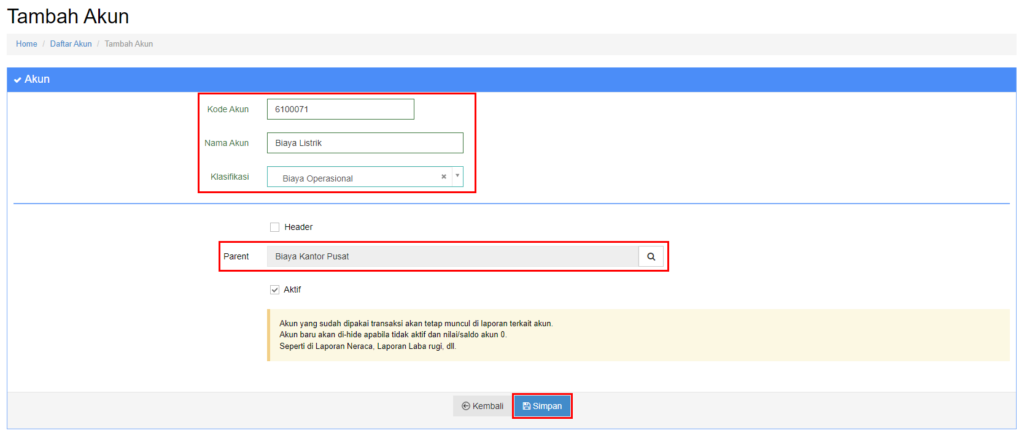
Task: Click the Tambah Akun breadcrumb item
Action: point(128,44)
